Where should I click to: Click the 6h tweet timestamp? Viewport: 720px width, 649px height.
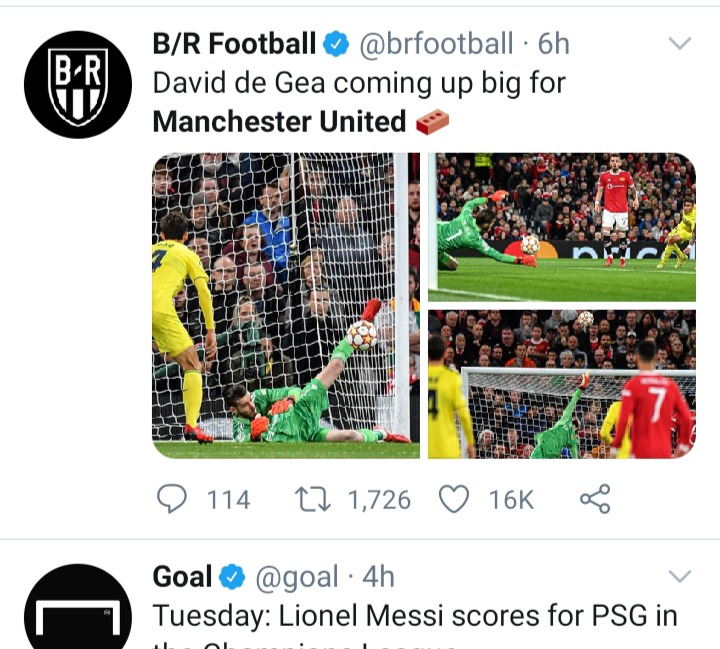554,44
